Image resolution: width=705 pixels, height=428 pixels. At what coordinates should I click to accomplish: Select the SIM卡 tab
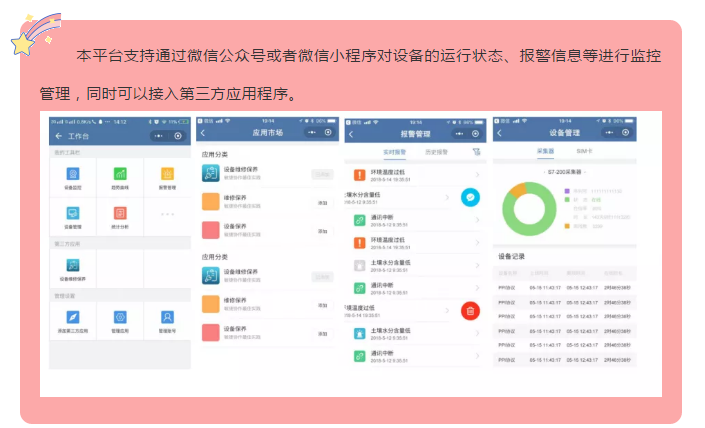[x=584, y=151]
